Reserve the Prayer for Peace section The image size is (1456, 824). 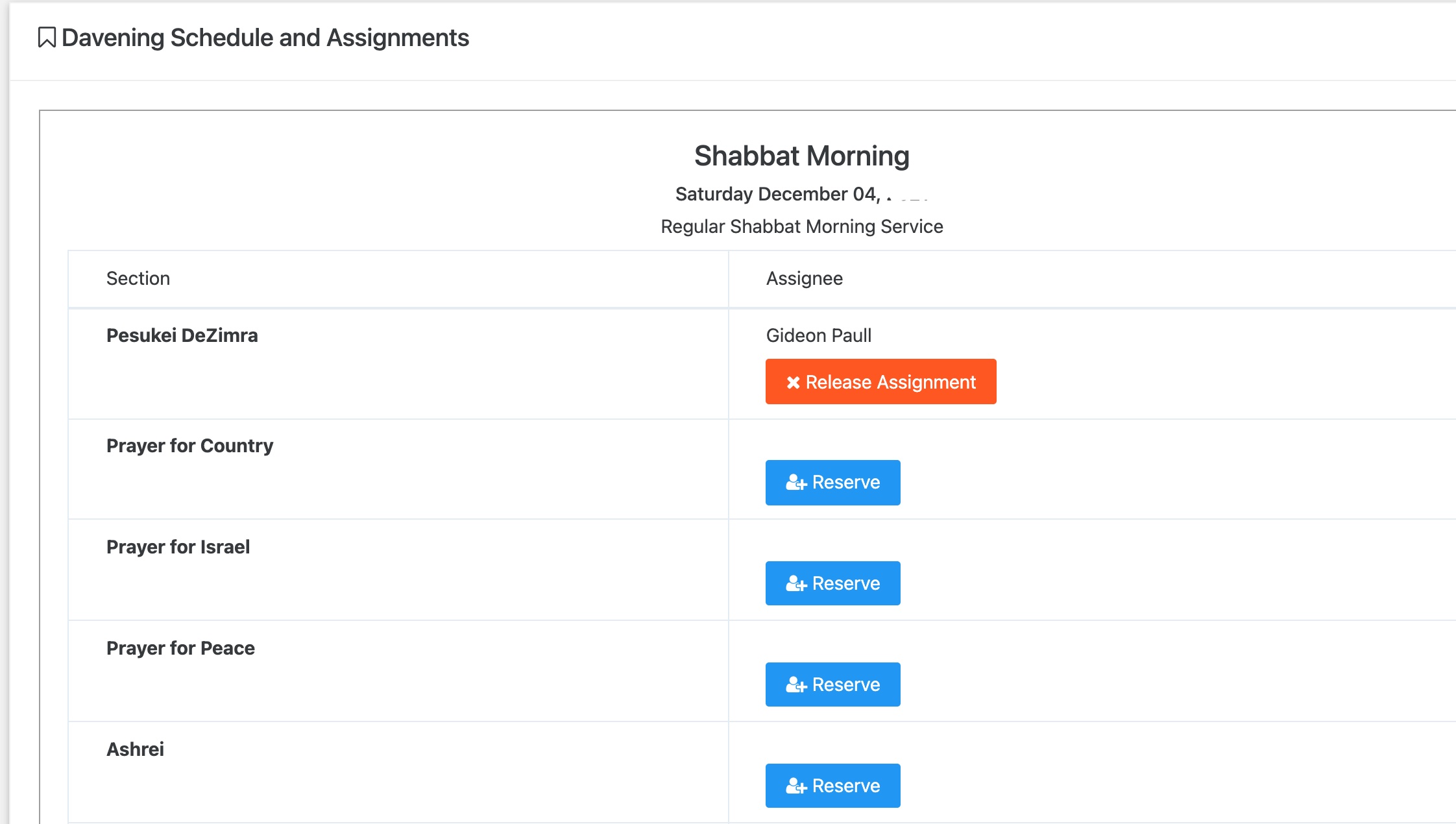[x=832, y=685]
